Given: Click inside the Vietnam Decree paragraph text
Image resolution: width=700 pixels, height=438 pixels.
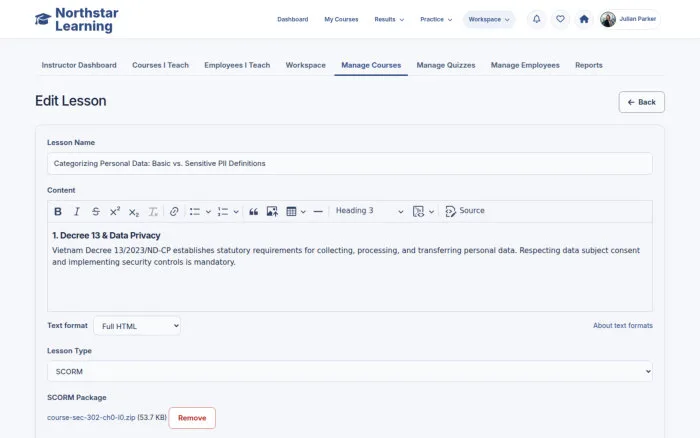Looking at the screenshot, I should click(x=346, y=256).
